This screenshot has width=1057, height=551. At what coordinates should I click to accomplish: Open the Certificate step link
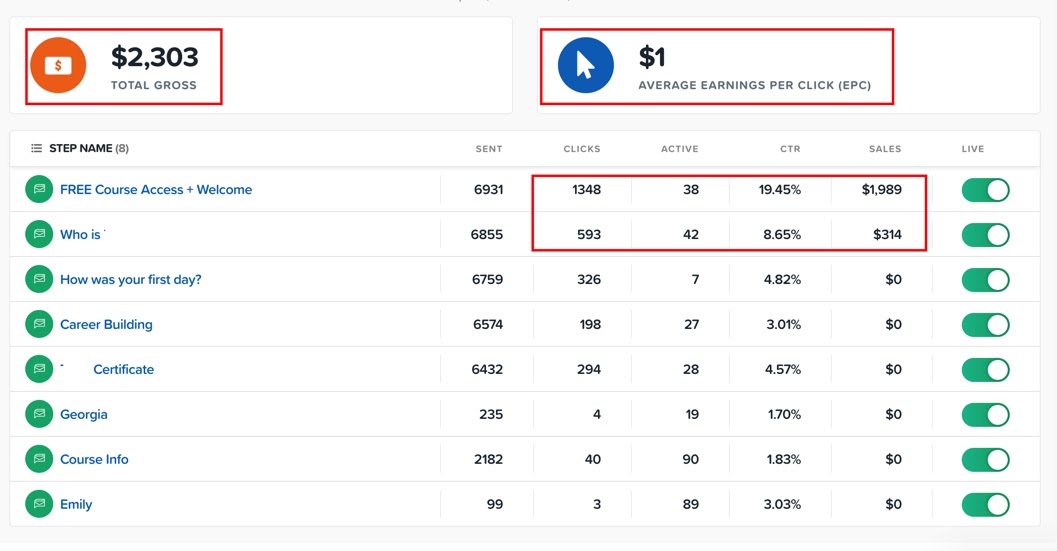click(123, 370)
